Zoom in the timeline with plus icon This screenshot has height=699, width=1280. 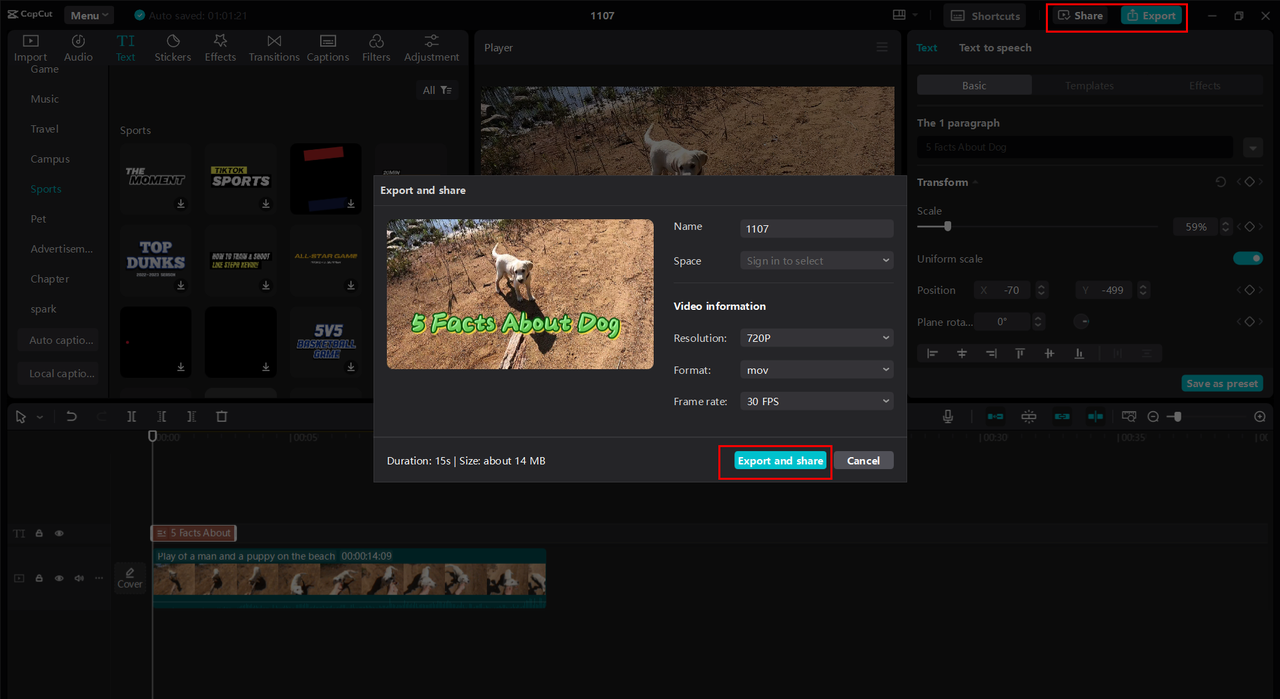pos(1260,416)
